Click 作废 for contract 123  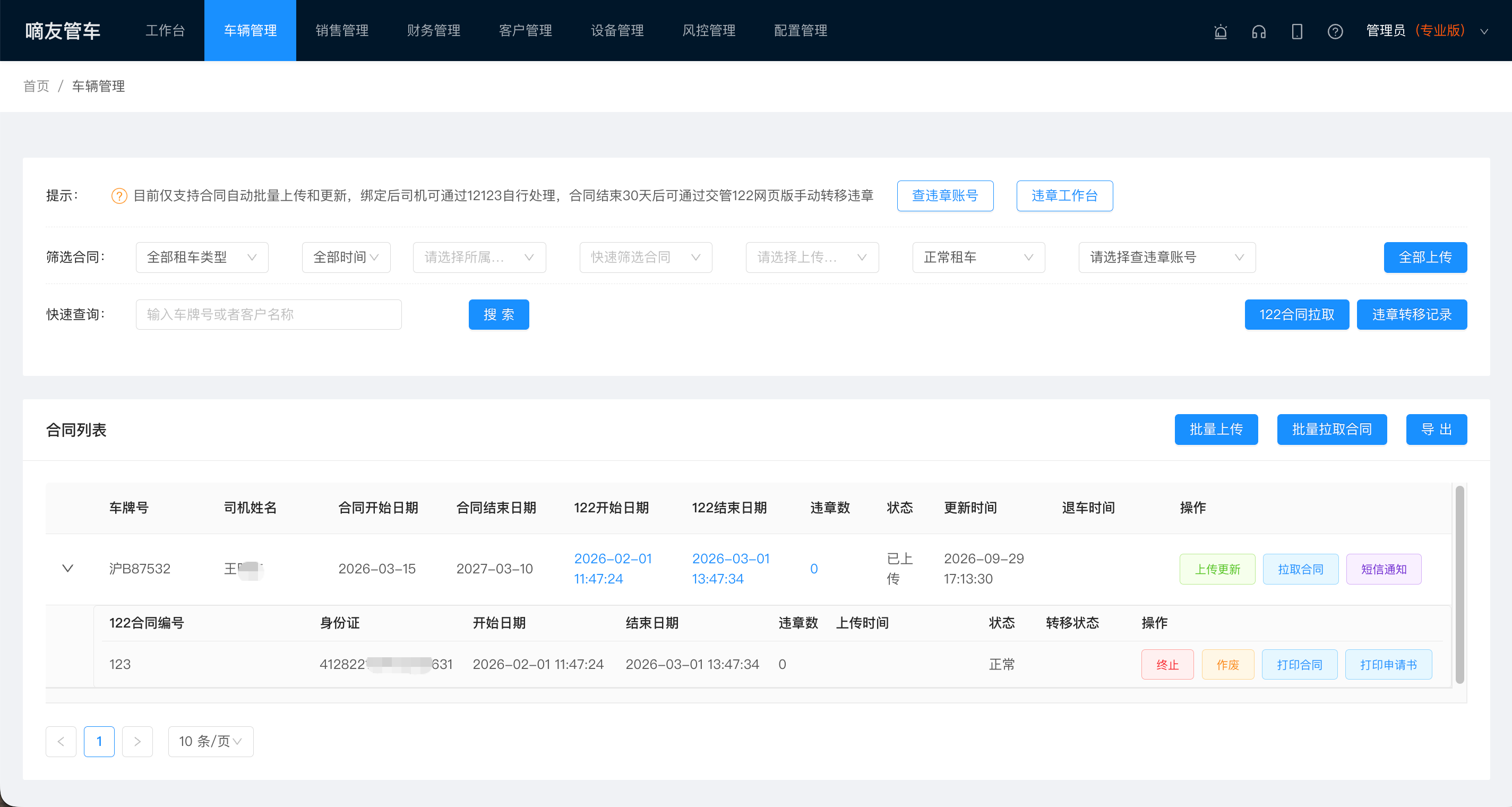point(1228,664)
